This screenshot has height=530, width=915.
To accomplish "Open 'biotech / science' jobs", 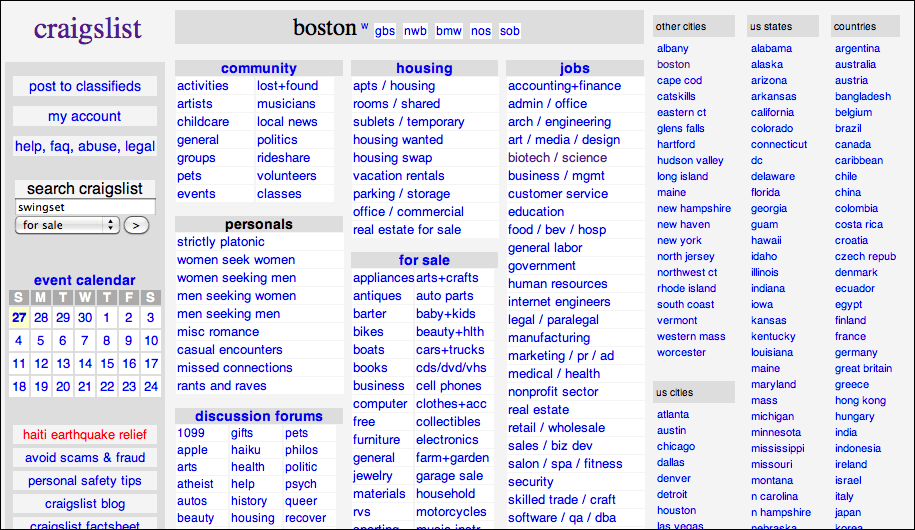I will tap(557, 158).
